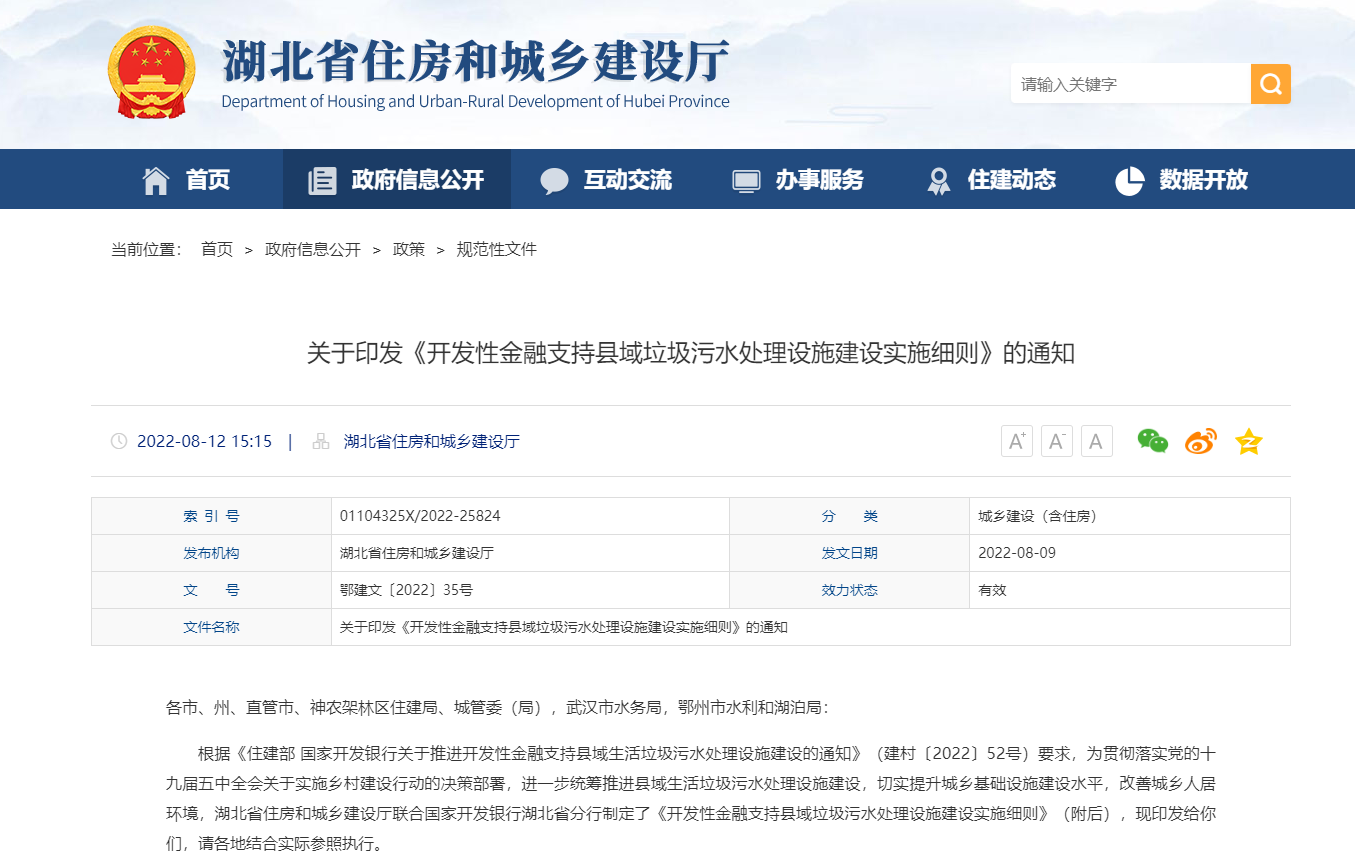Screen dimensions: 1355x868
Task: Reset font size with plain A button
Action: click(1096, 441)
